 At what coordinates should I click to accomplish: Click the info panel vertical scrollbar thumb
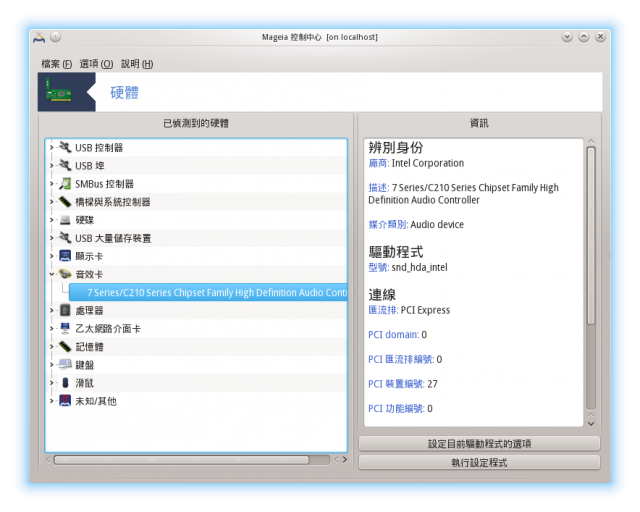591,236
